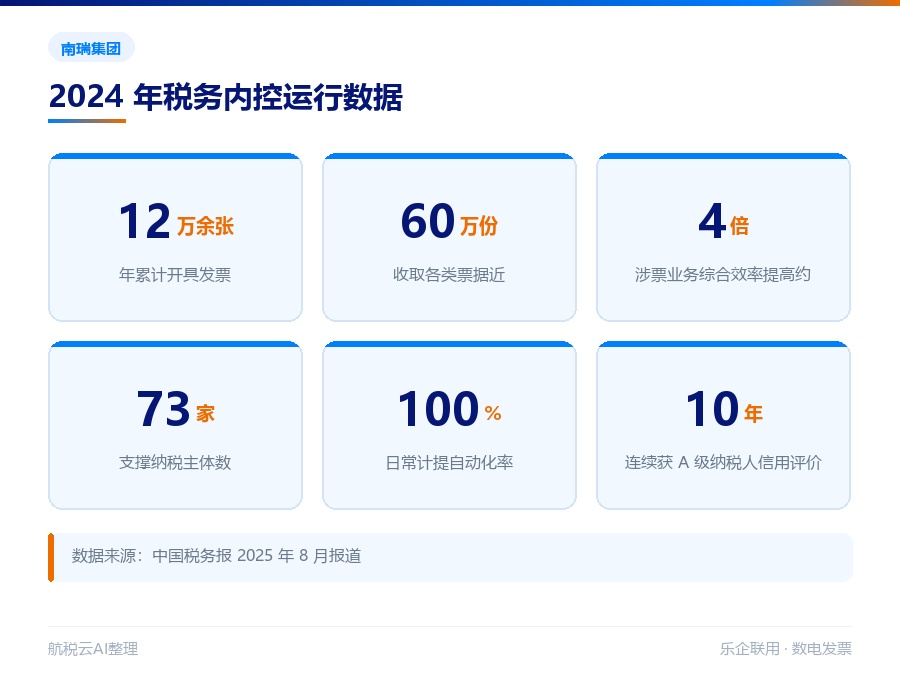Click the footer text 航税云AI整理

[x=93, y=649]
